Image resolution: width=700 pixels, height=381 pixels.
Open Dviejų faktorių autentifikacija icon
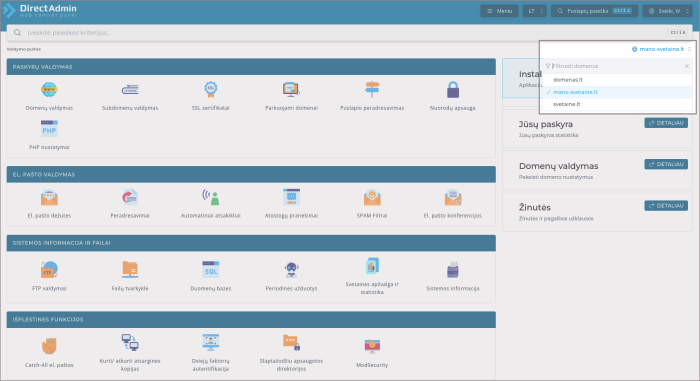point(211,342)
